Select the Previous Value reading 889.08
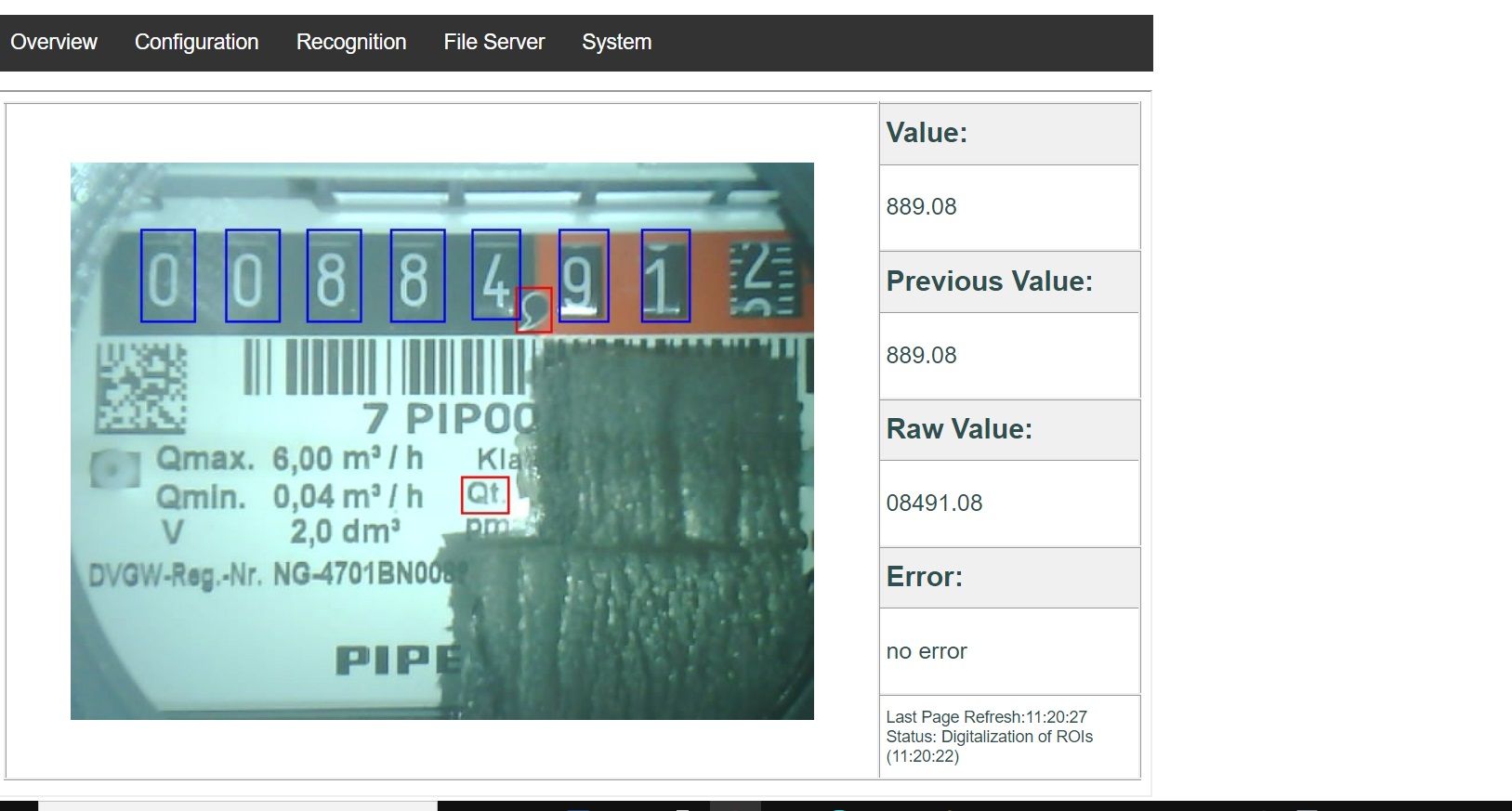 point(921,355)
